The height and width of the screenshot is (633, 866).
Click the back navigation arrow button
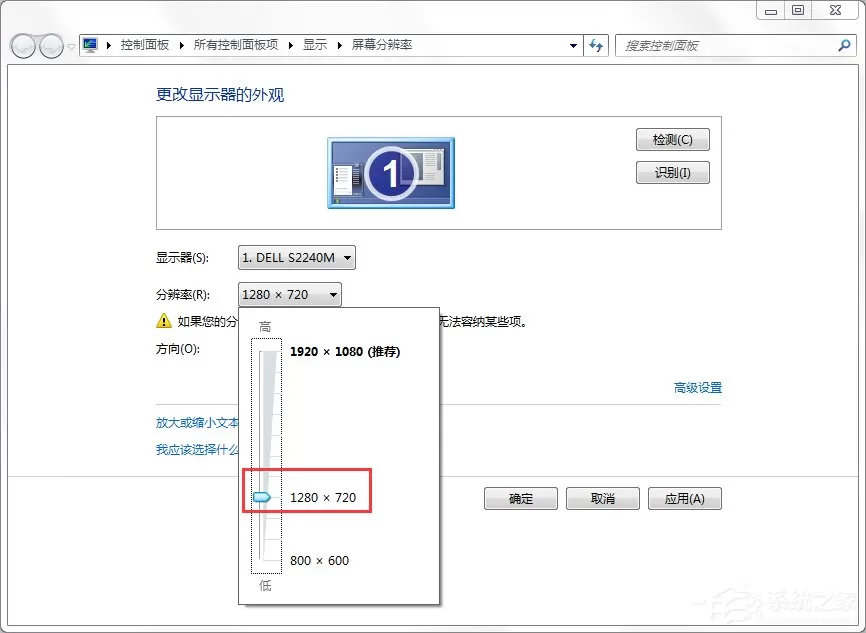coord(23,46)
